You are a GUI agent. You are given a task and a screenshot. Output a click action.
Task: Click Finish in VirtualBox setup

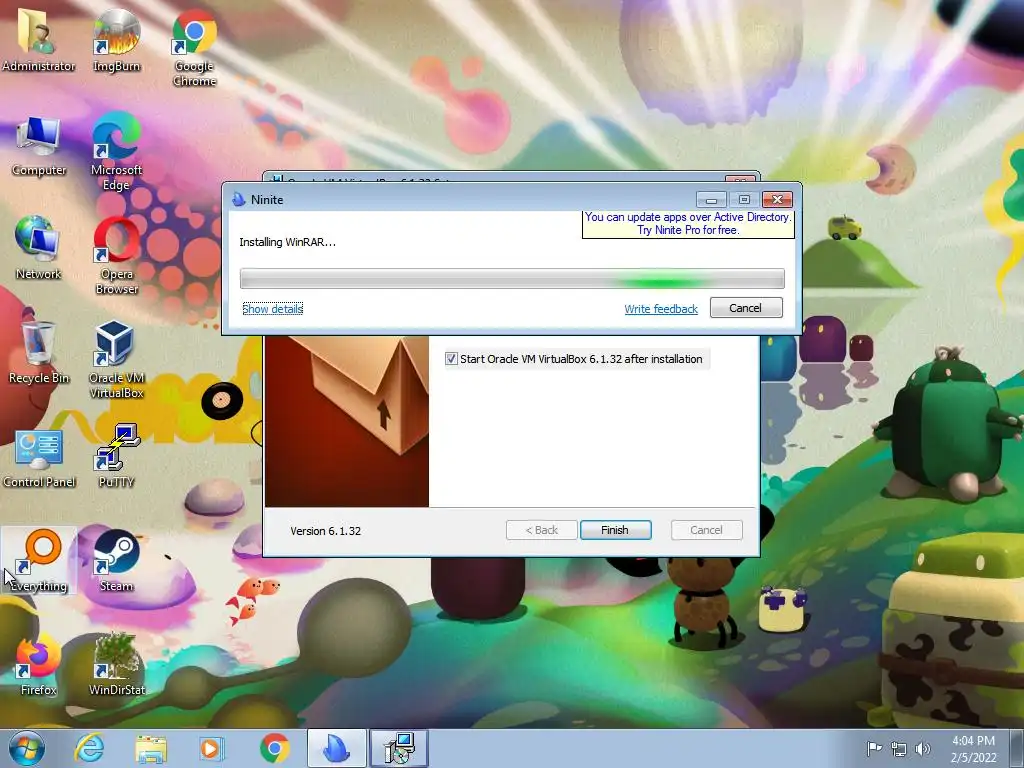[615, 530]
